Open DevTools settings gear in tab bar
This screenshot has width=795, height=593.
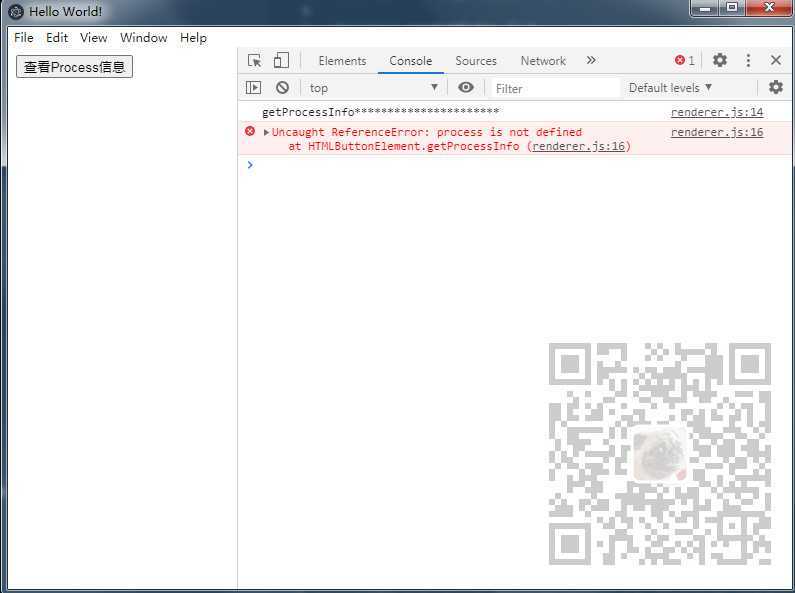coord(719,60)
